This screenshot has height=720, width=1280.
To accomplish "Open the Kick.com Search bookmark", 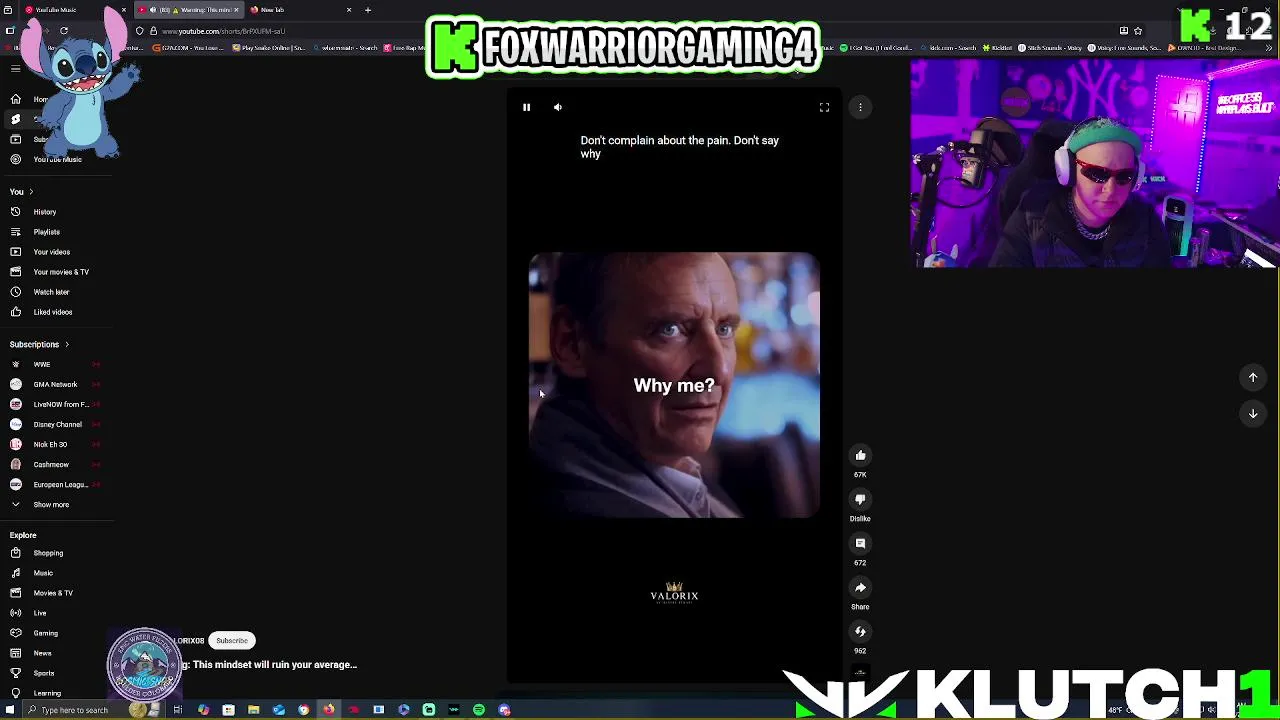I will pos(948,48).
